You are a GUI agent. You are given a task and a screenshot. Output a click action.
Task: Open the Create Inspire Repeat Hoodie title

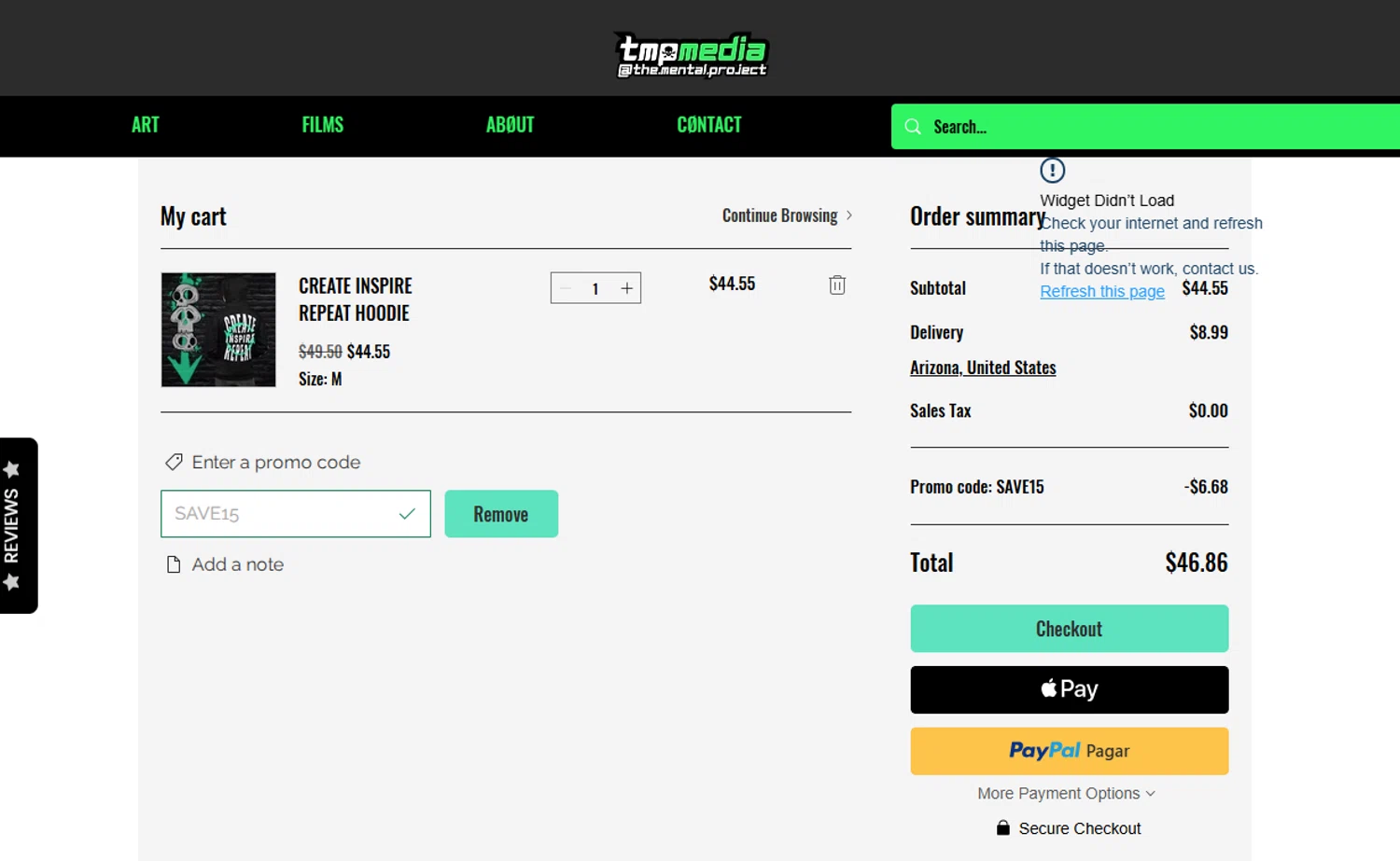point(356,299)
